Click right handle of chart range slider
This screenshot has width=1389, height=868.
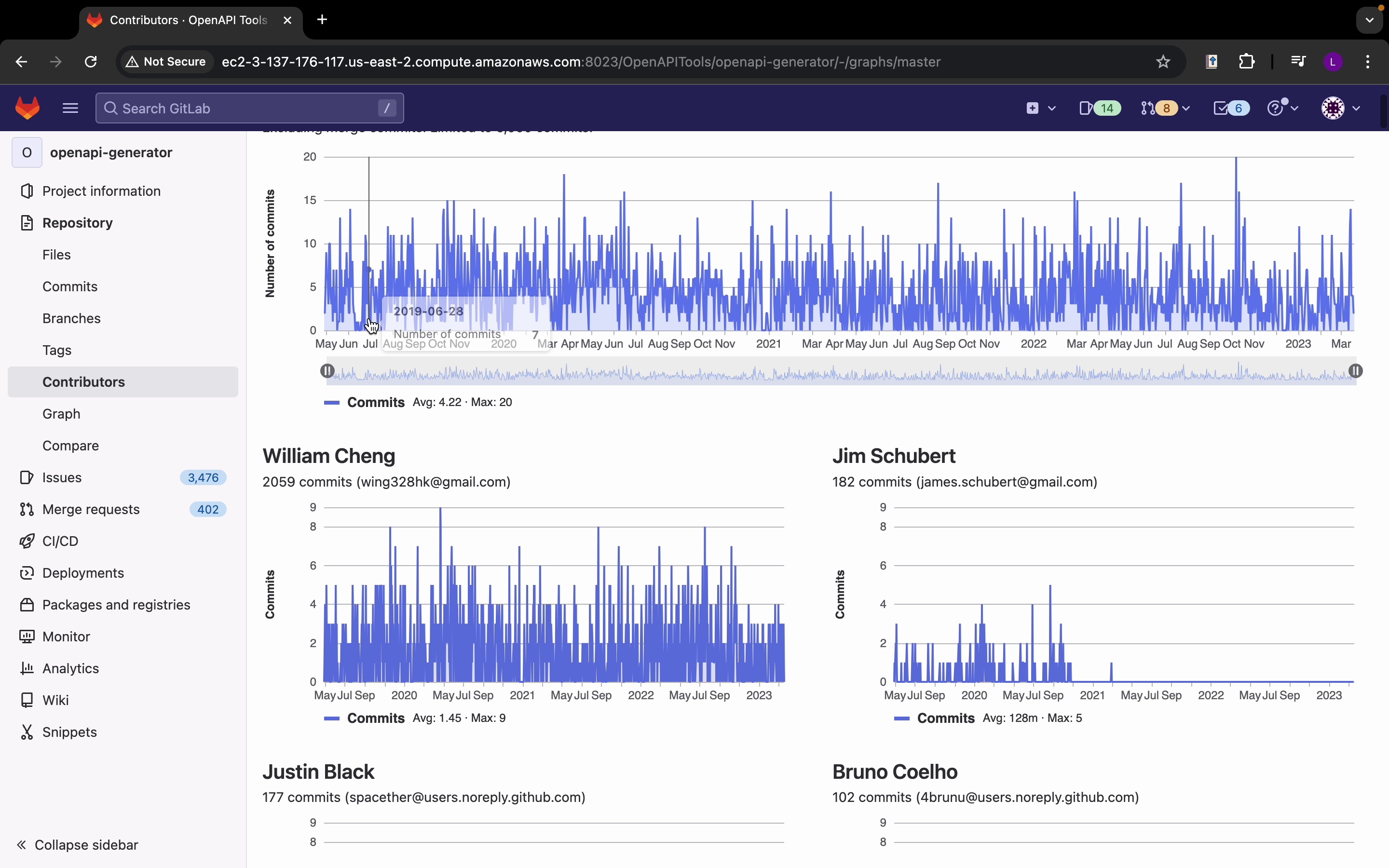1355,371
